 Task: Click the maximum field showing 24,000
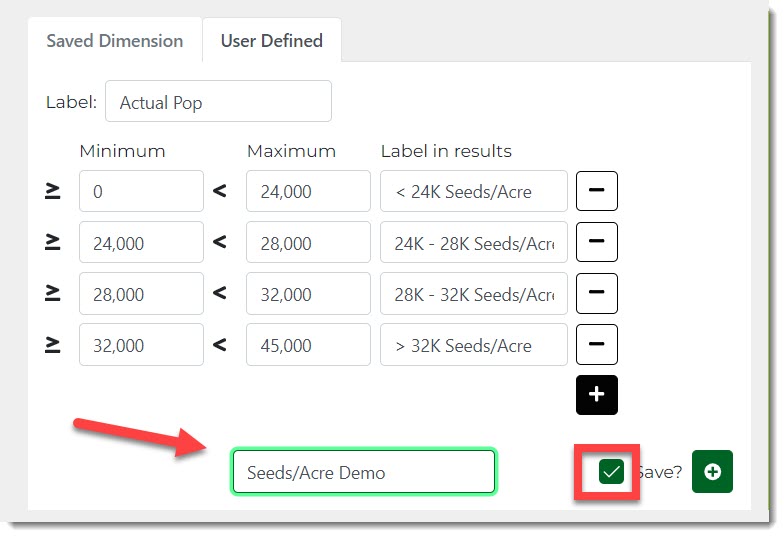(x=308, y=191)
